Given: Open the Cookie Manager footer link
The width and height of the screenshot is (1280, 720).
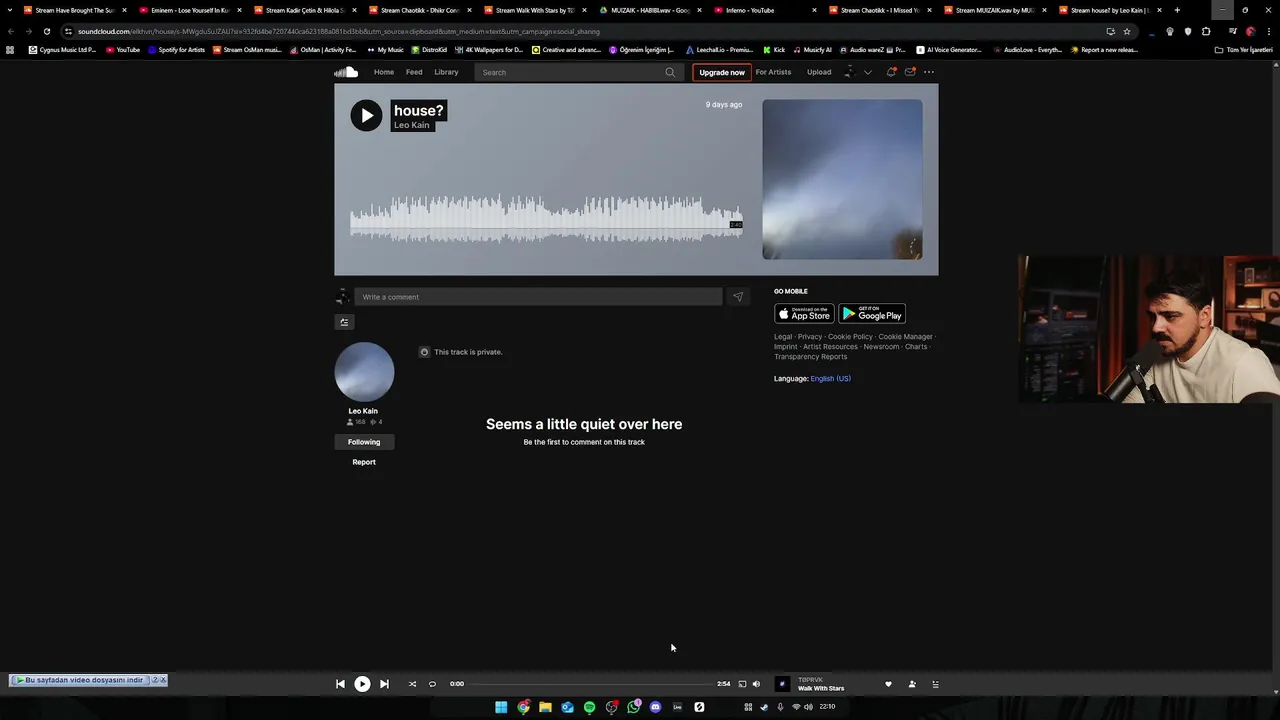Looking at the screenshot, I should click(905, 337).
